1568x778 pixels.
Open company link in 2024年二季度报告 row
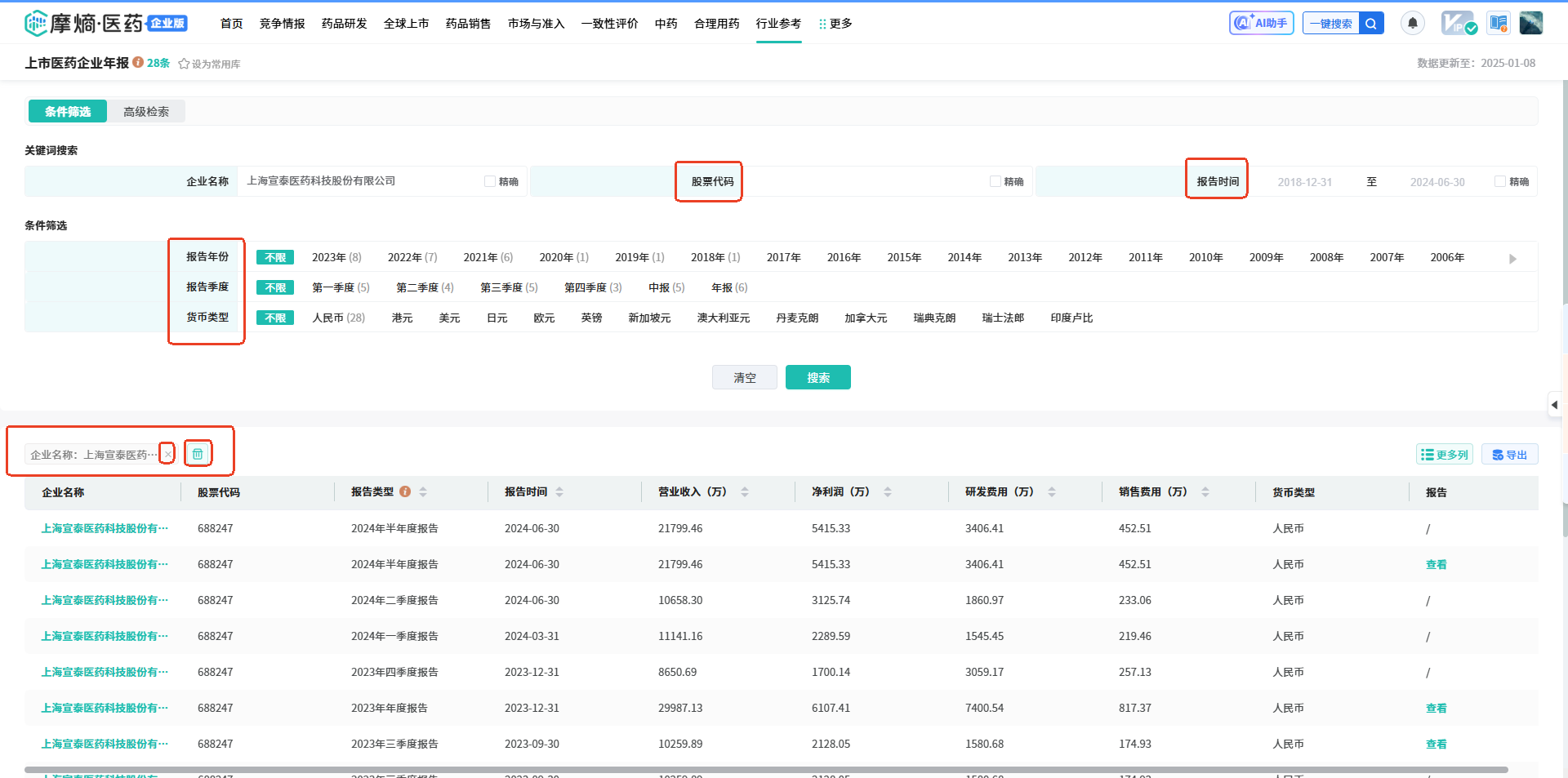(x=105, y=600)
